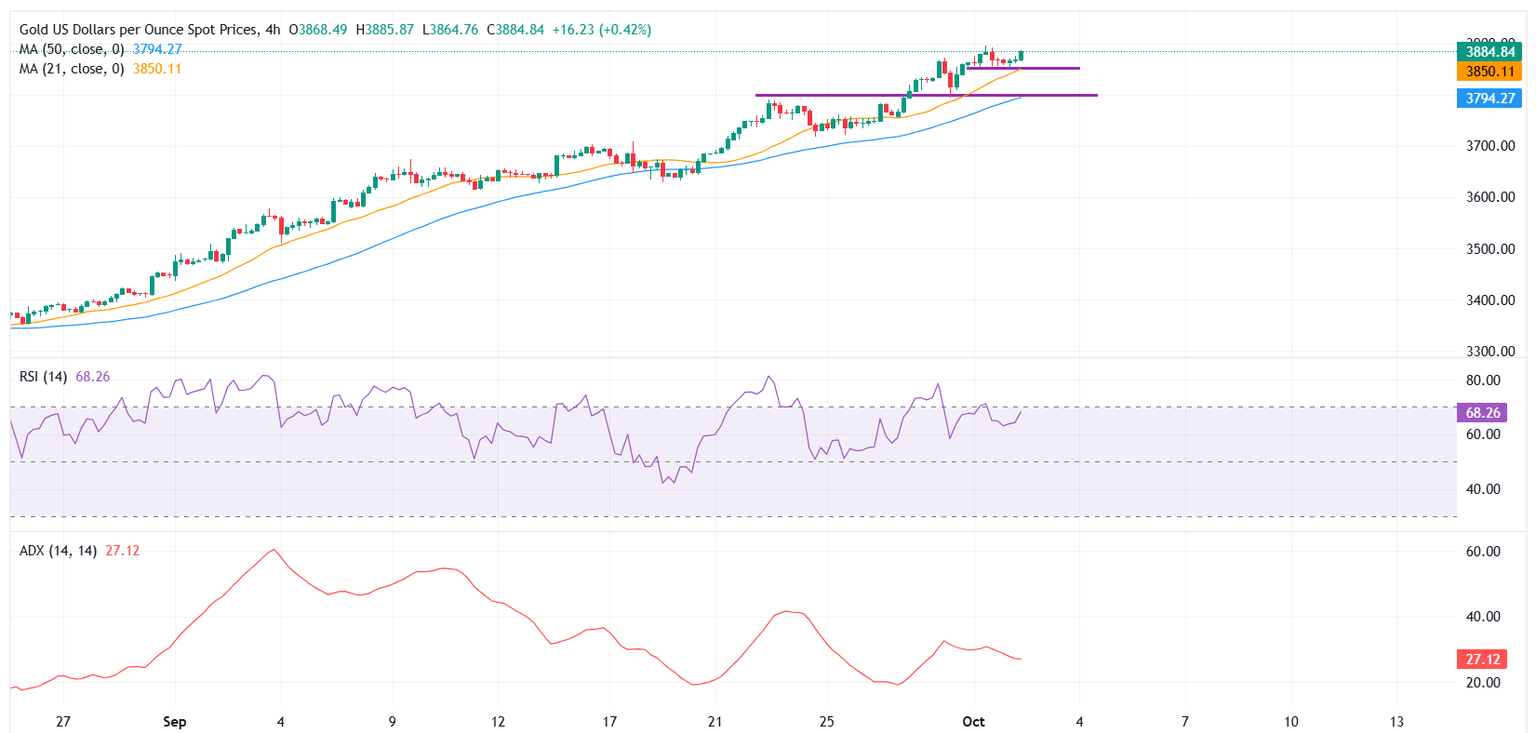
Task: Click the Gold US Dollars per Ounce title
Action: point(137,30)
